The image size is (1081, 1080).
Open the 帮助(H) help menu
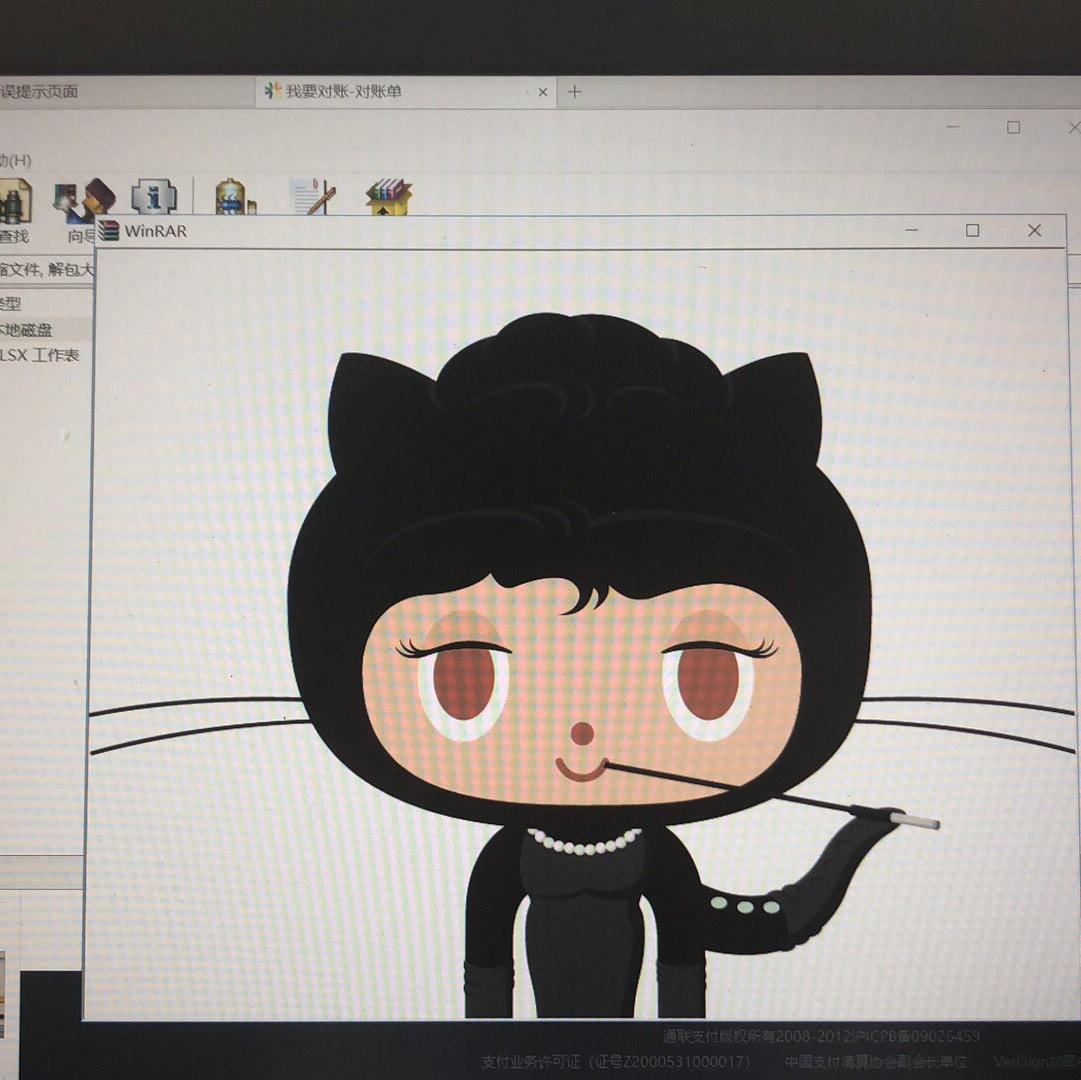[x=14, y=160]
